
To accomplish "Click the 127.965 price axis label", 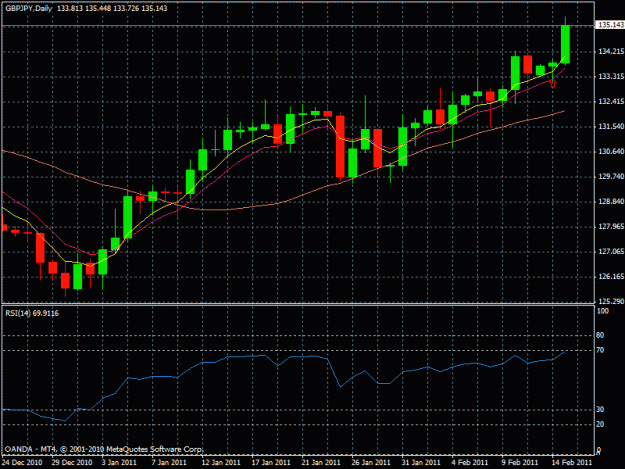I will click(611, 227).
